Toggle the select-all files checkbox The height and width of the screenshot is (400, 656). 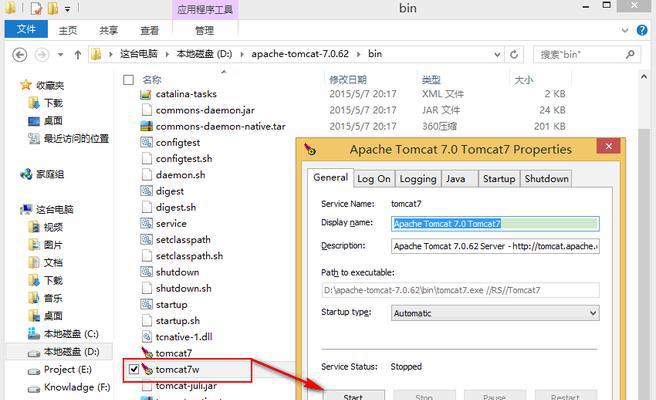click(128, 79)
